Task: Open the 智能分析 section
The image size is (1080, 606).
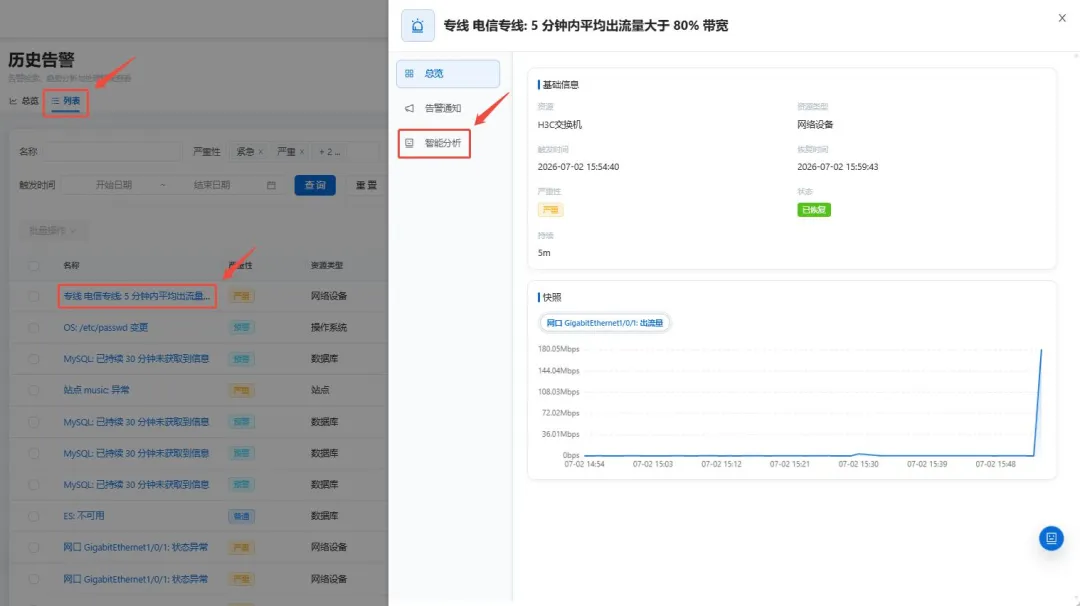Action: coord(435,143)
